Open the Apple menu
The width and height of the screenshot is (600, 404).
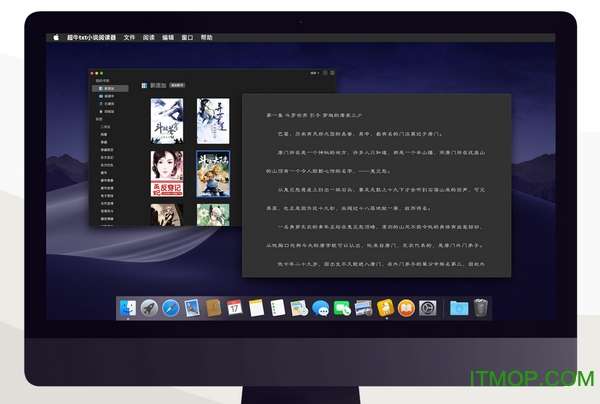56,37
